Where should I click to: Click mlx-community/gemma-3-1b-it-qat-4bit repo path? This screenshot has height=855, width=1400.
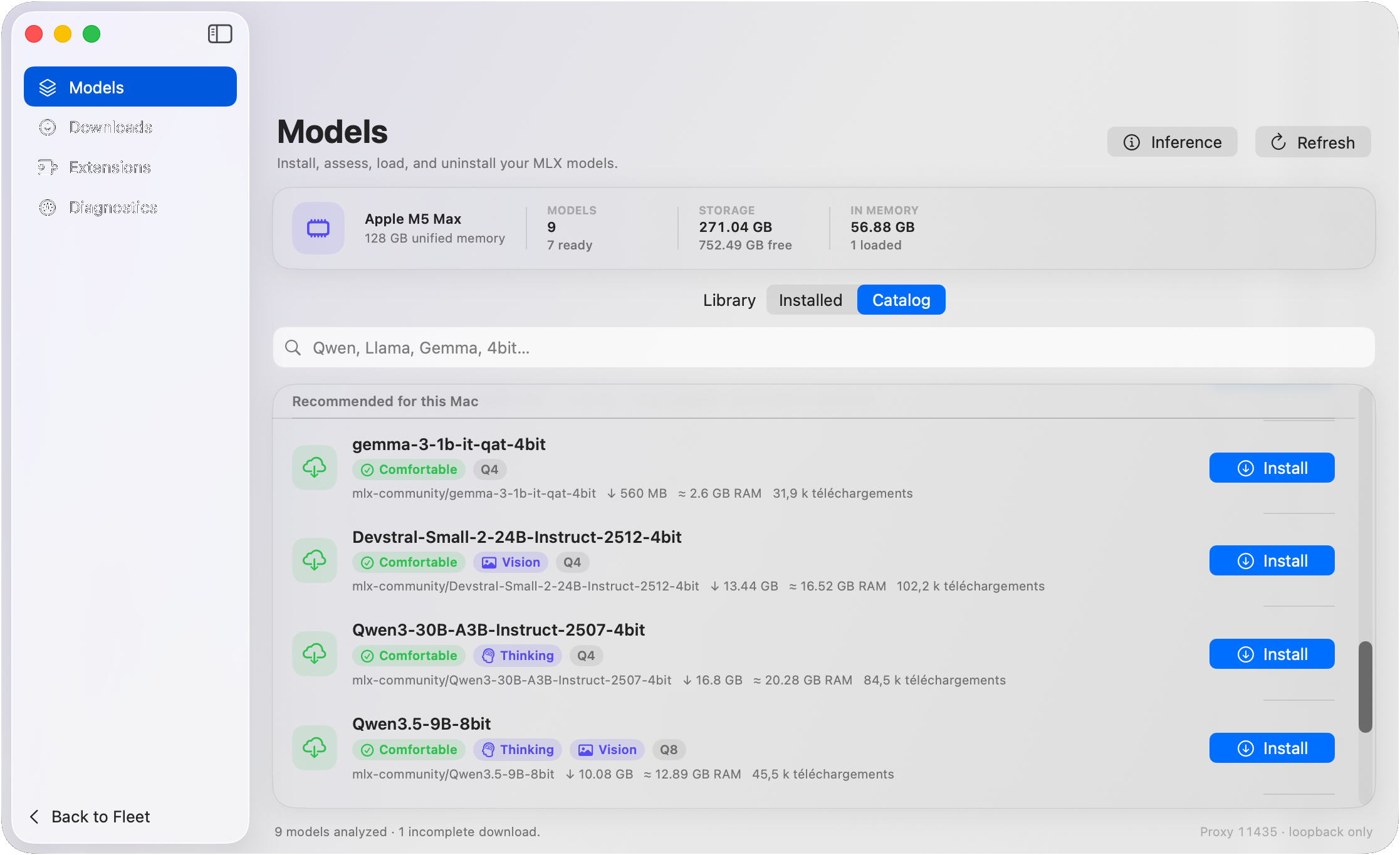[x=474, y=493]
